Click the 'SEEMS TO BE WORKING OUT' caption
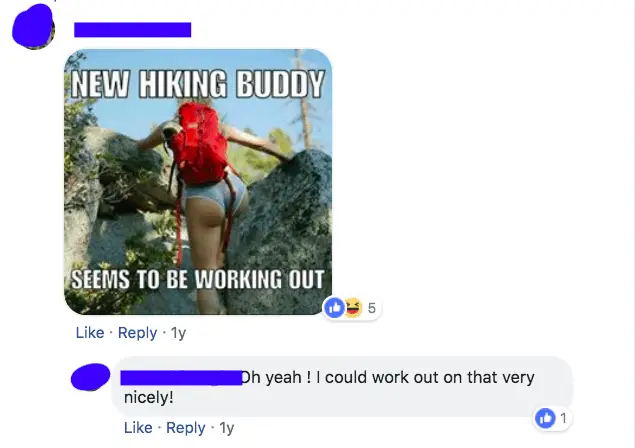Viewport: 635px width, 448px height. pos(198,279)
